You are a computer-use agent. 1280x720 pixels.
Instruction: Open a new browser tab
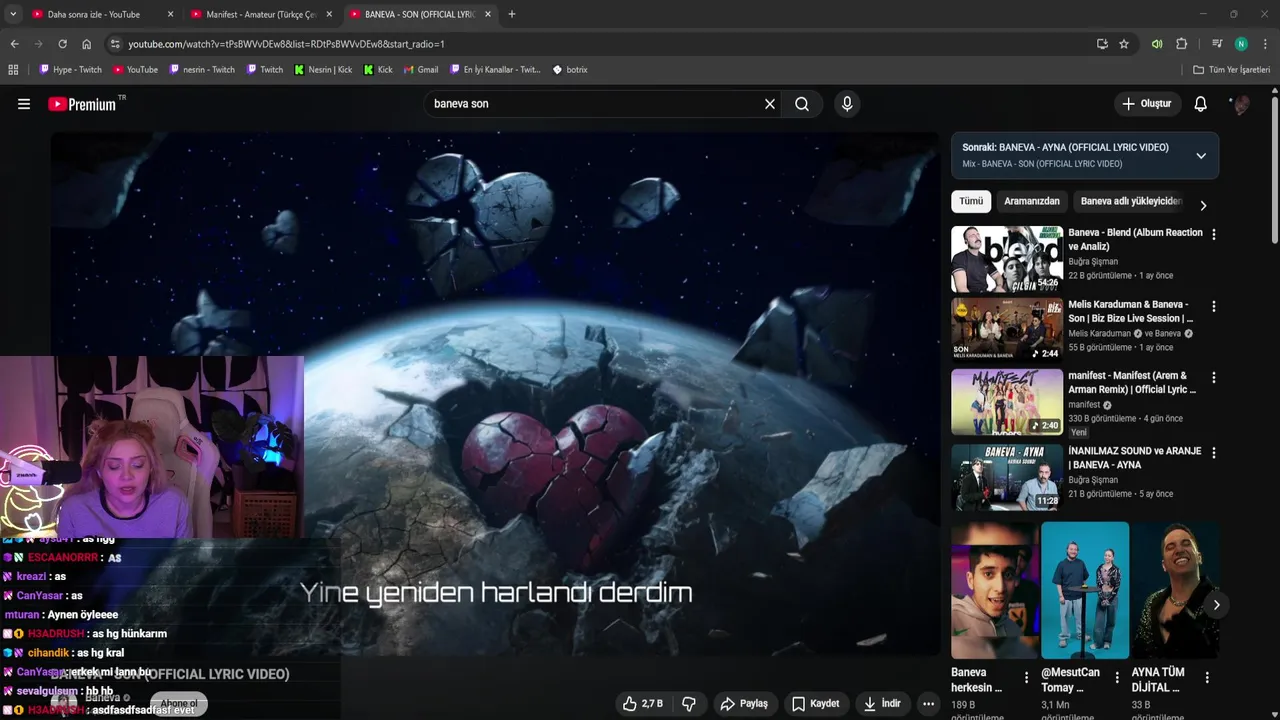(x=512, y=14)
